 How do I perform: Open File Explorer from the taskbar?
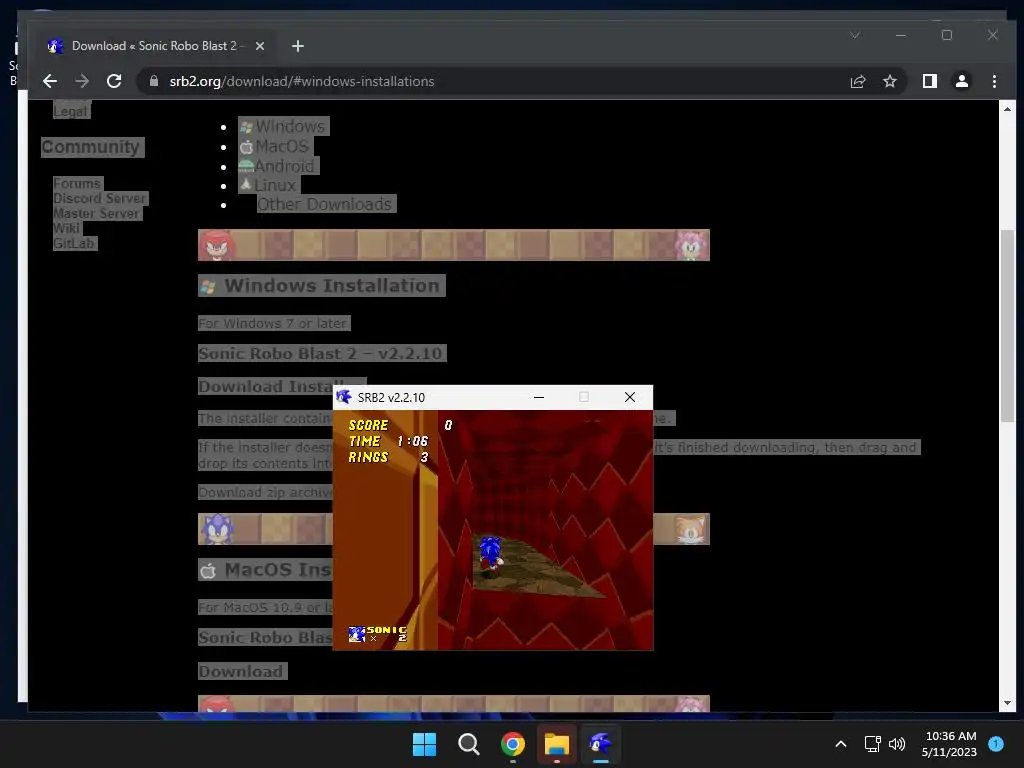coord(557,744)
